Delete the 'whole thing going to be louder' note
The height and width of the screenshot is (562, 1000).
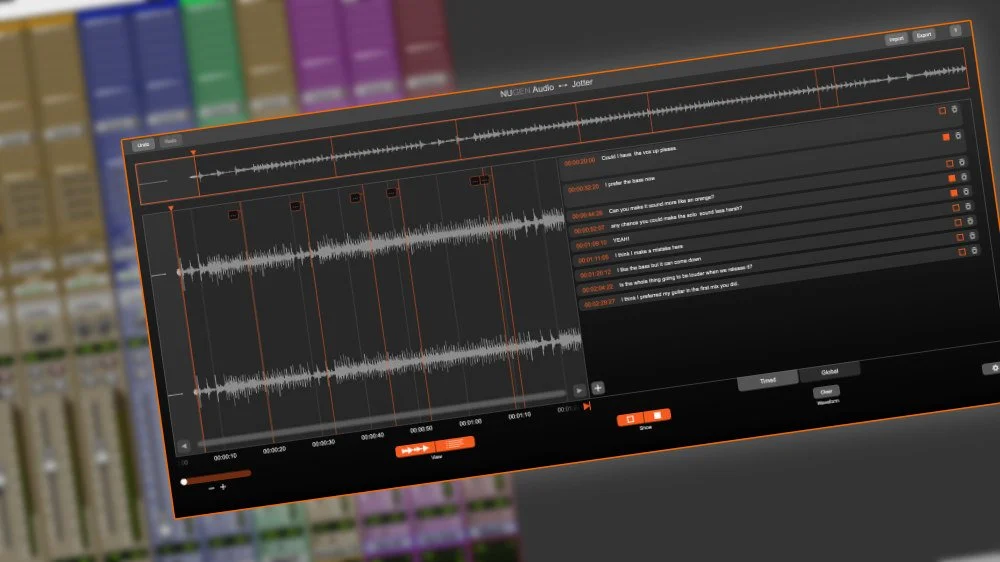973,235
